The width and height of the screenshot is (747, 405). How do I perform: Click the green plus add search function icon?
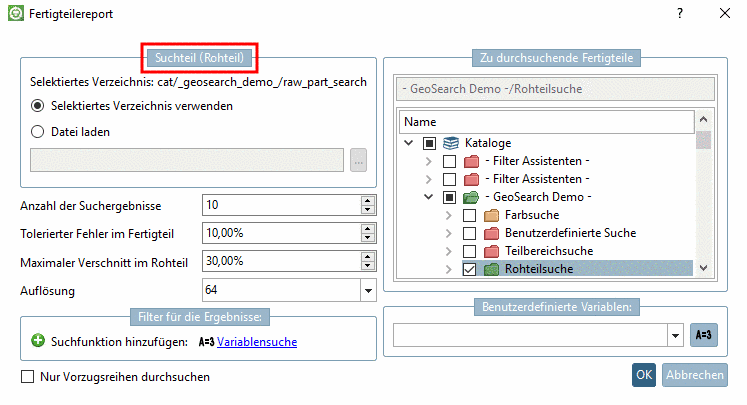tap(38, 342)
